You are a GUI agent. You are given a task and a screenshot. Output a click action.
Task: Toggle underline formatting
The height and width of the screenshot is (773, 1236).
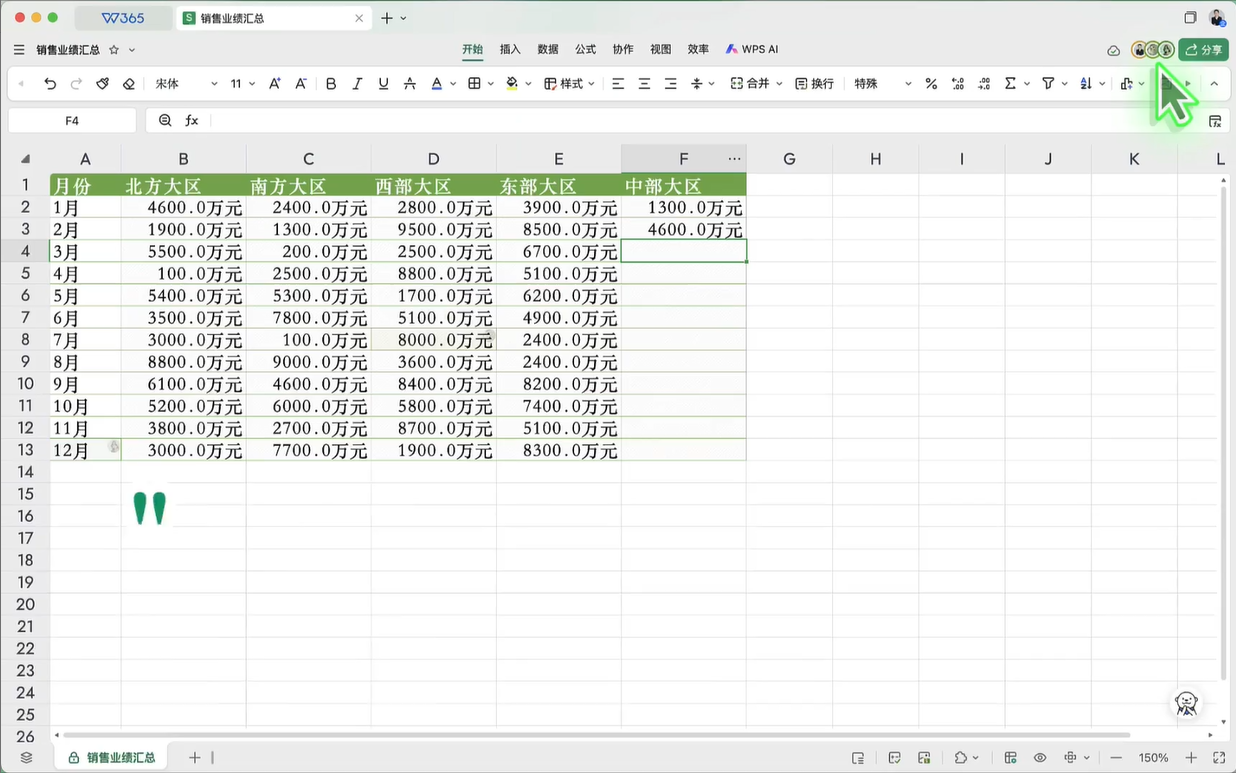point(383,84)
